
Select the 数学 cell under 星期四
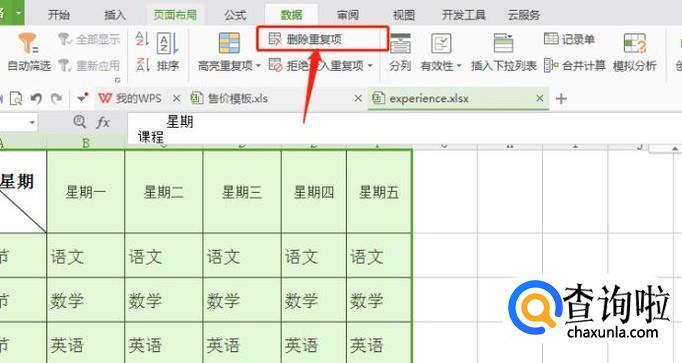coord(314,300)
